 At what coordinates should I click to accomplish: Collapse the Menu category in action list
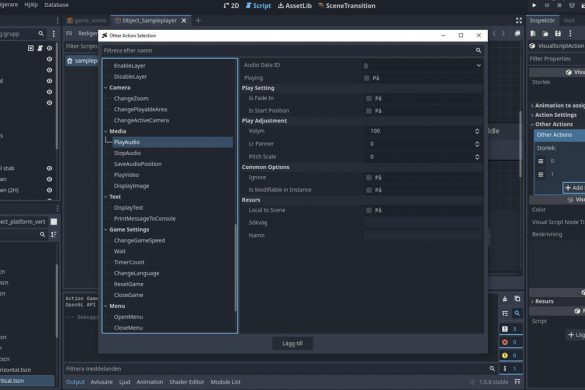tap(106, 306)
